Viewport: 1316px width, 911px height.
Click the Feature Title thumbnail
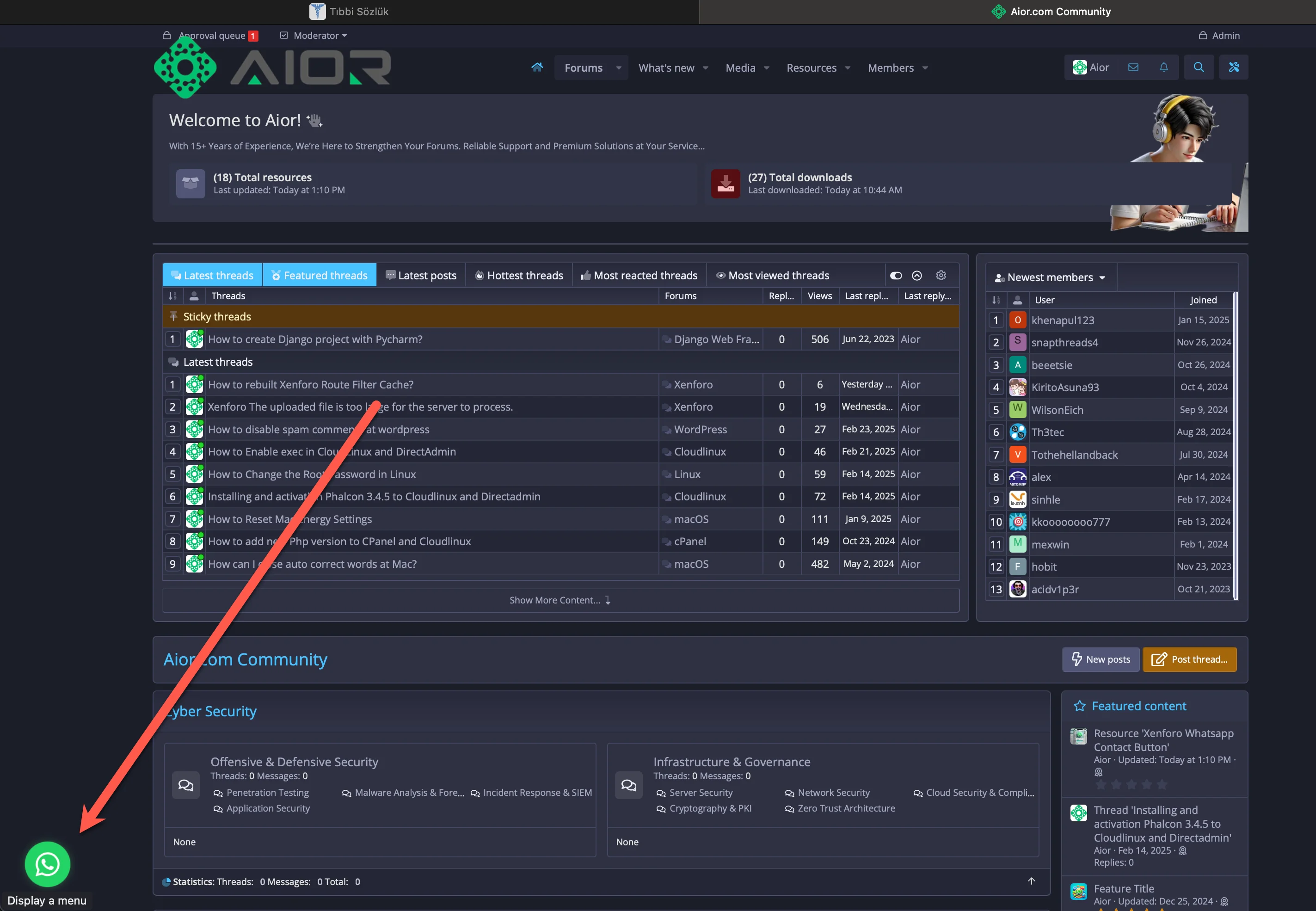point(1079,891)
